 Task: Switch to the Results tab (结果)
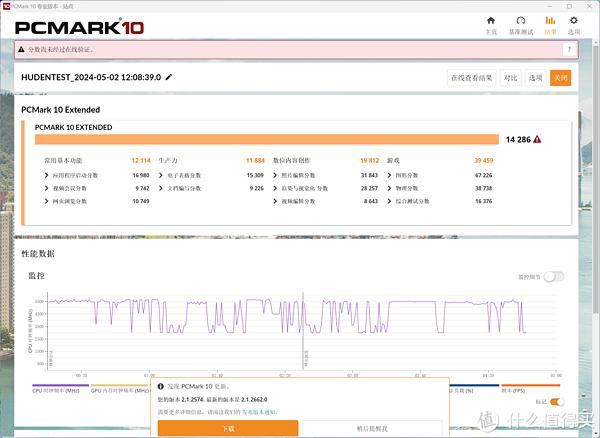pyautogui.click(x=550, y=26)
